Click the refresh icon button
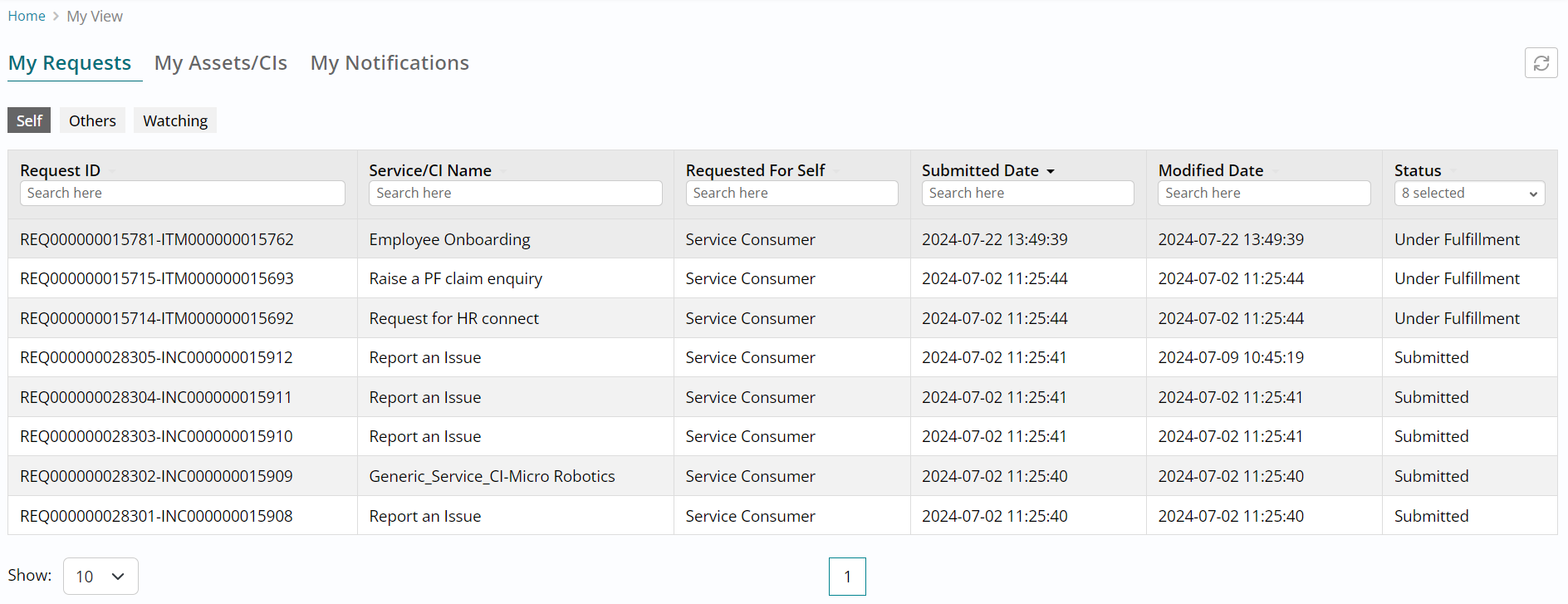Viewport: 1568px width, 604px height. coord(1541,63)
